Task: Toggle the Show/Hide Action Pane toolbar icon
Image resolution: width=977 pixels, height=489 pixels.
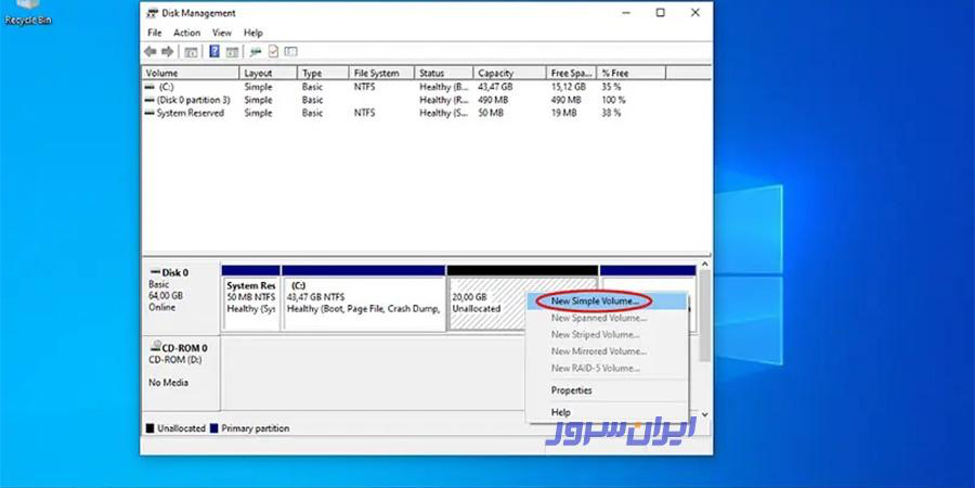Action: click(x=232, y=52)
